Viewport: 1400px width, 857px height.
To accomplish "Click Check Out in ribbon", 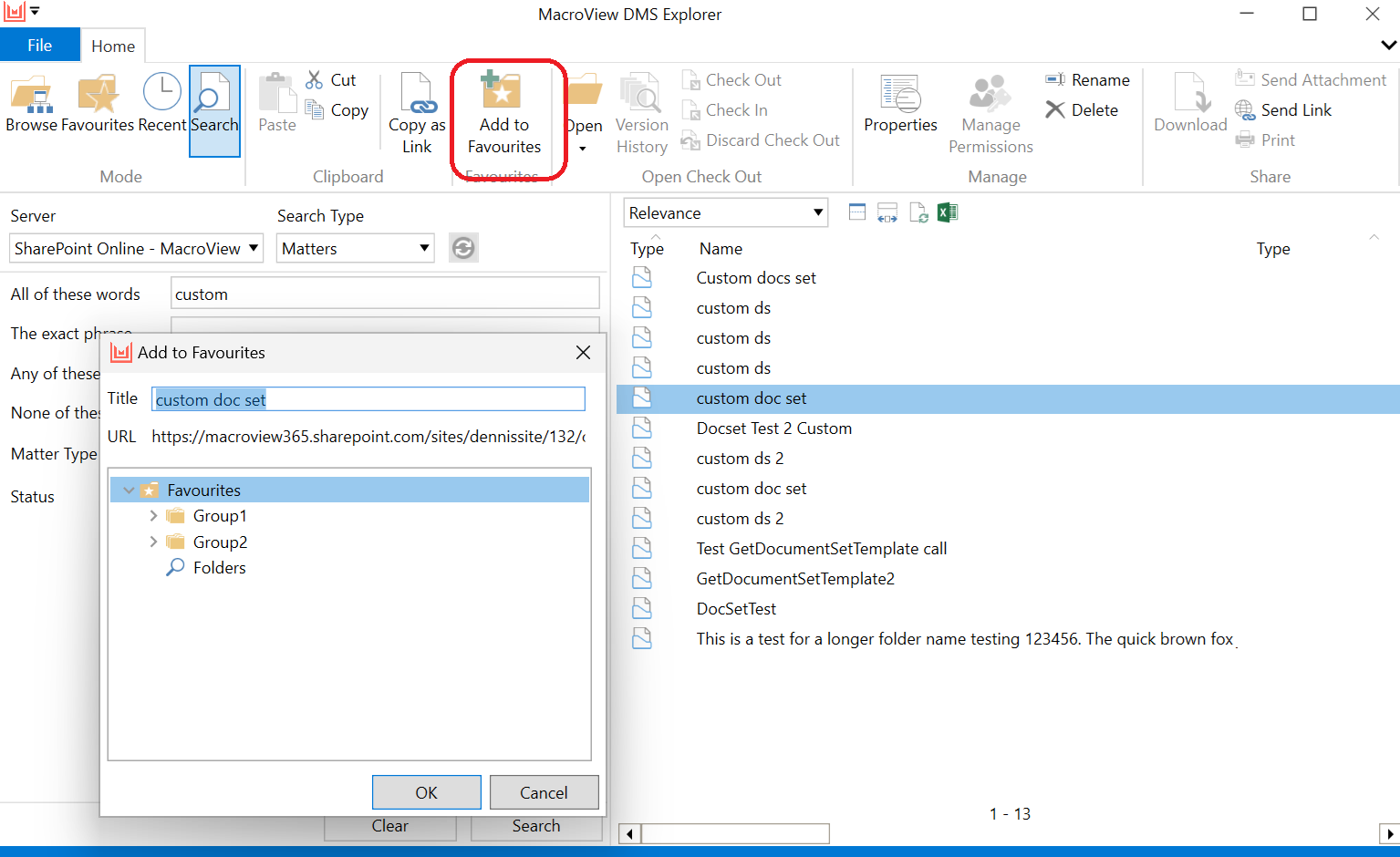I will click(x=732, y=80).
